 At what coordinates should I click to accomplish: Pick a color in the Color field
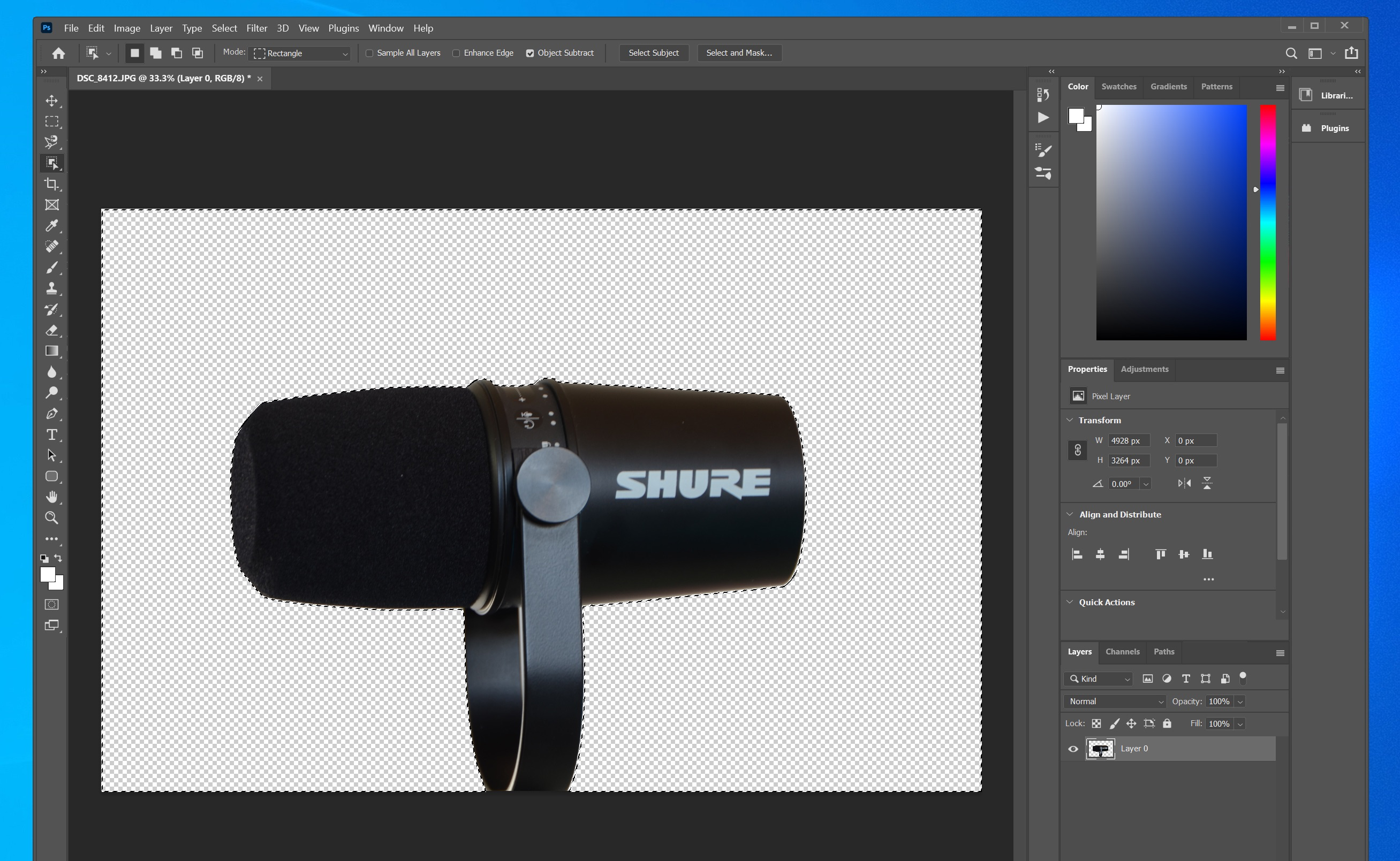pos(1171,223)
